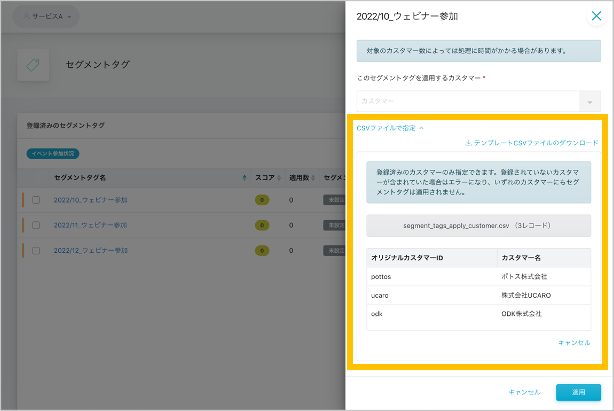Viewport: 614px width, 411px height.
Task: Open the 2022/11_ウェビナー参加 tag link
Action: [90, 225]
